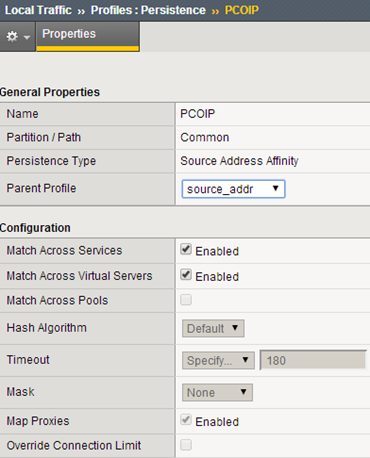The image size is (370, 458).
Task: Click the PCOIP breadcrumb title
Action: (x=242, y=10)
